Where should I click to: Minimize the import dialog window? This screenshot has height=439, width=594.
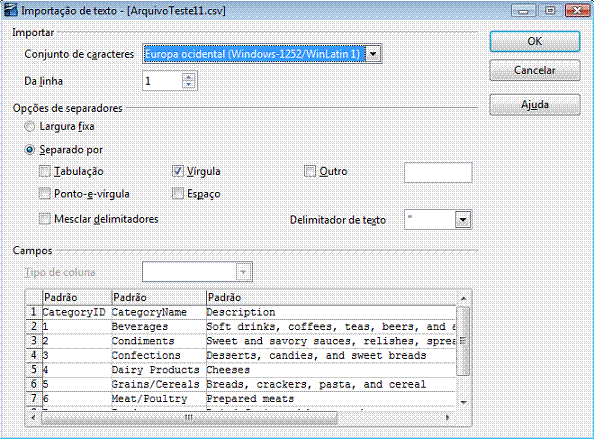[x=524, y=10]
